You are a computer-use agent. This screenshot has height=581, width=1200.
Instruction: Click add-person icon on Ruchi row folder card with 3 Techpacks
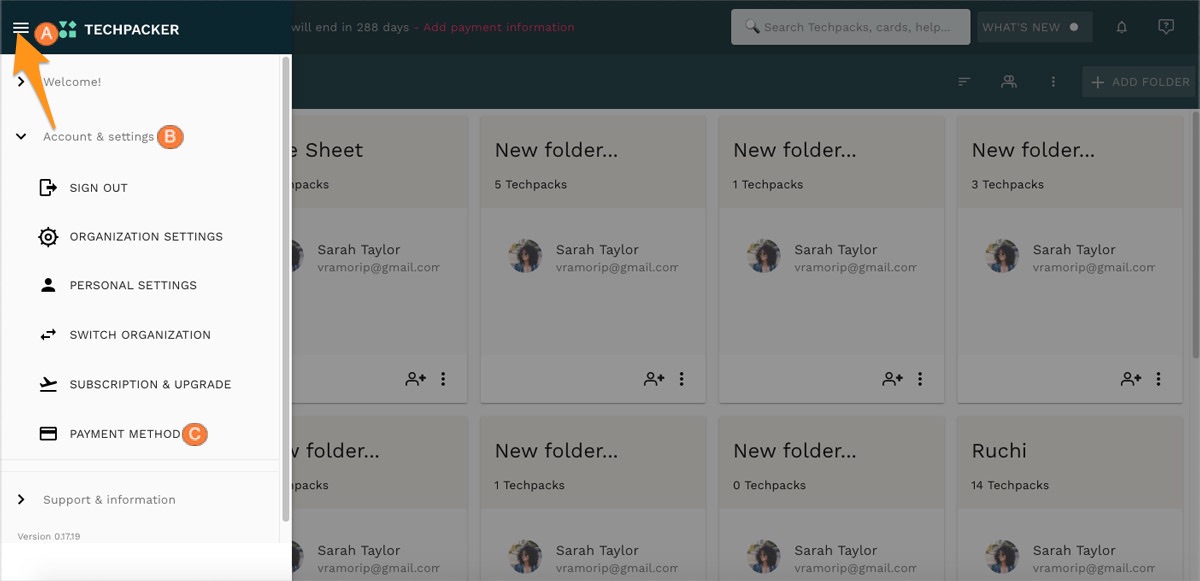1131,379
